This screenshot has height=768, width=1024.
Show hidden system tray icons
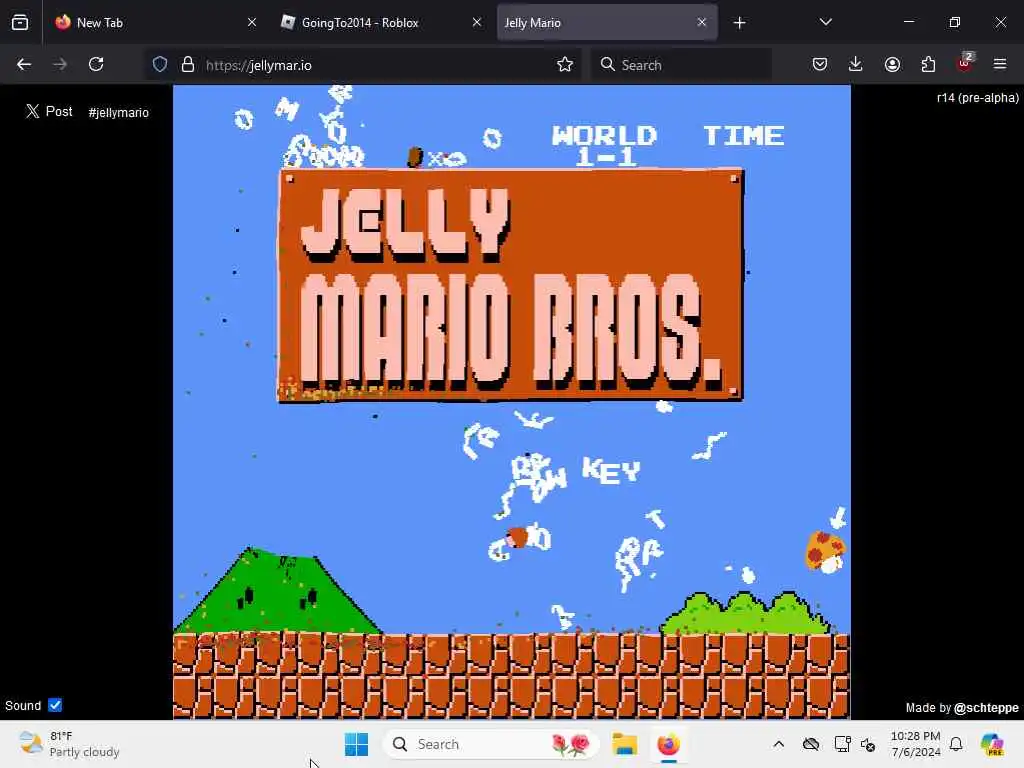(778, 744)
